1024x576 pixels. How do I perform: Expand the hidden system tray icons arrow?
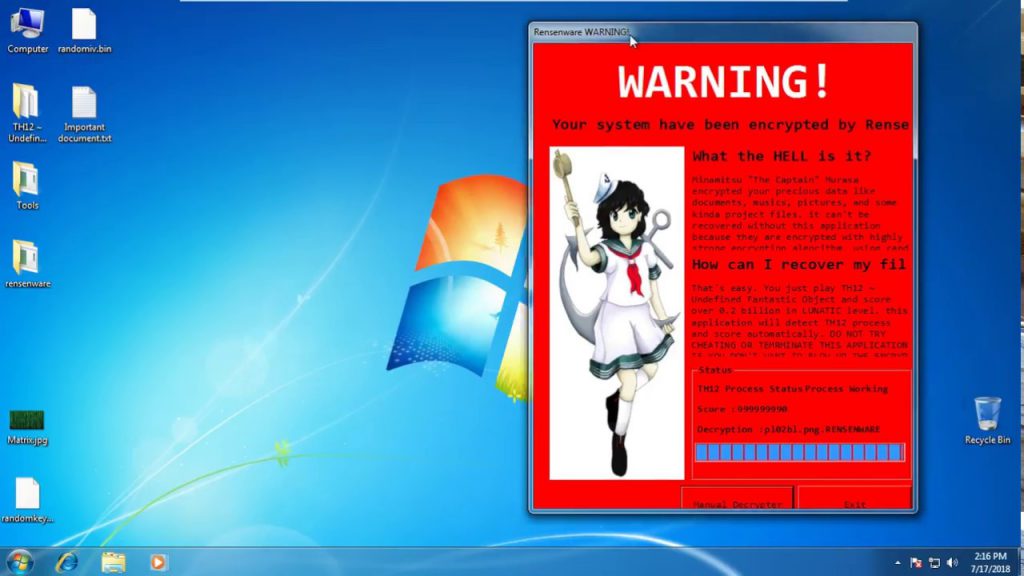point(897,562)
